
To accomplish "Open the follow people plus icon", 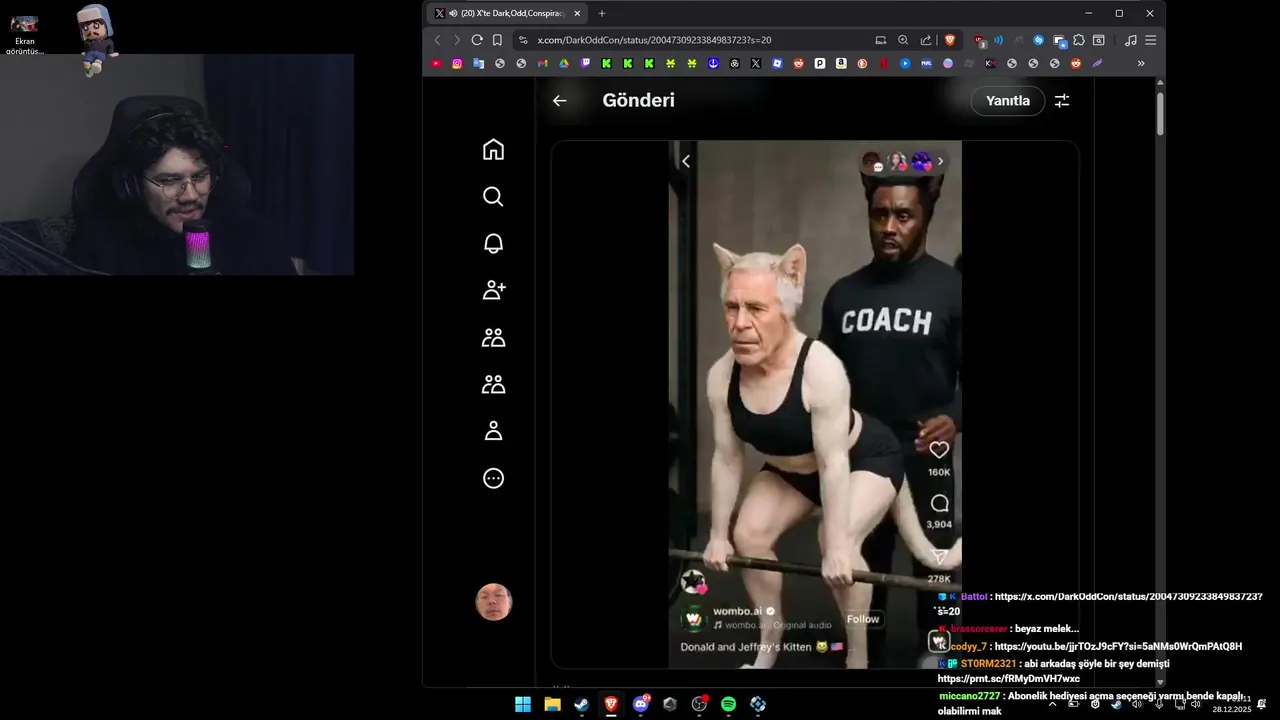I will [493, 290].
